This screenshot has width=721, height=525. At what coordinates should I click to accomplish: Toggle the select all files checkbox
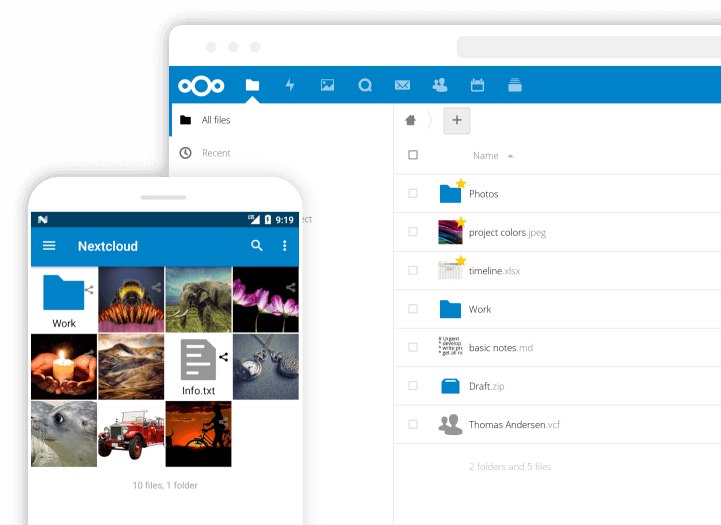(413, 155)
